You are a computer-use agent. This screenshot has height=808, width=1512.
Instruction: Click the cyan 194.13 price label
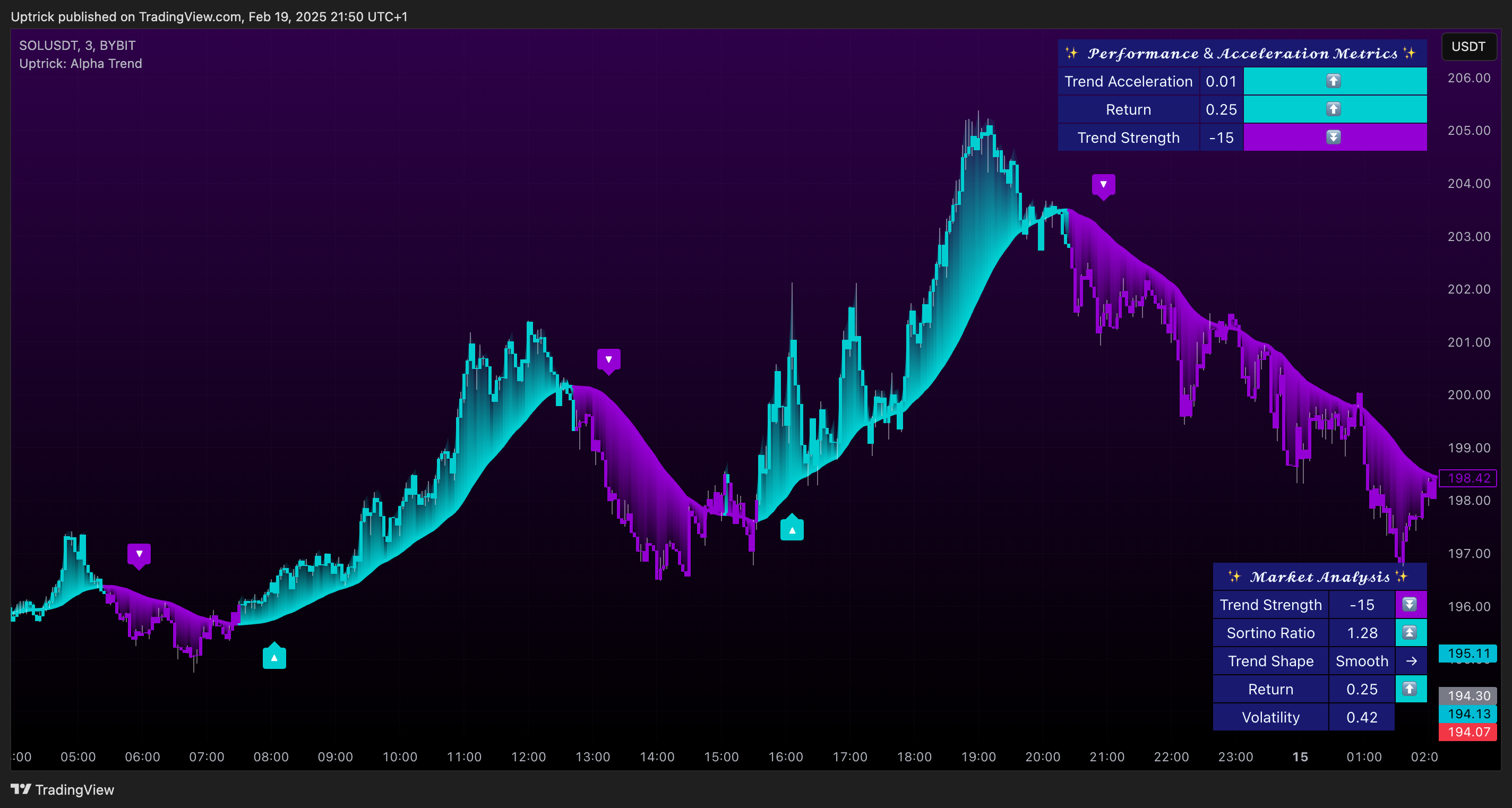pos(1468,714)
